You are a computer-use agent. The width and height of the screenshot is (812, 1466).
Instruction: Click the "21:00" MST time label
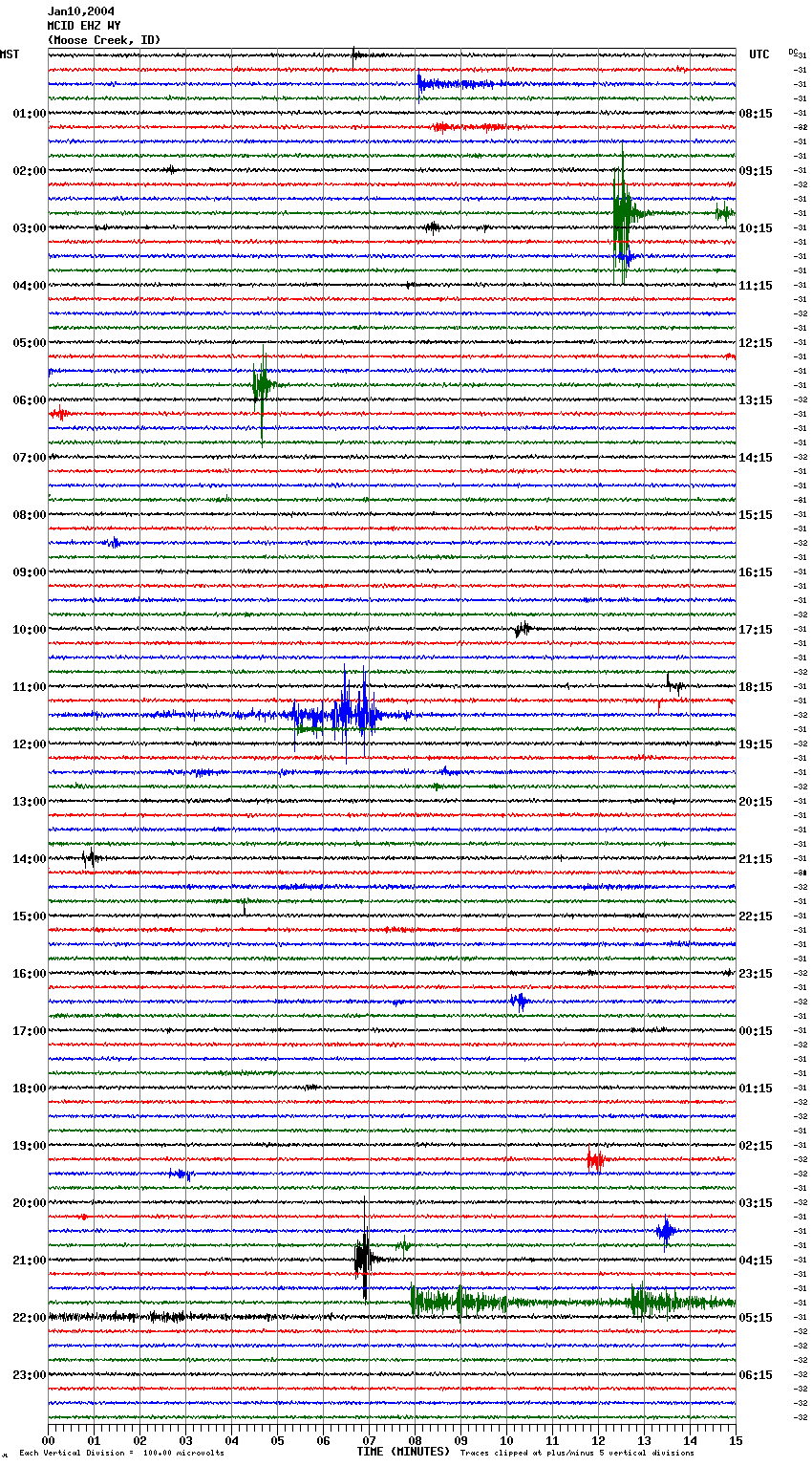pos(30,1261)
